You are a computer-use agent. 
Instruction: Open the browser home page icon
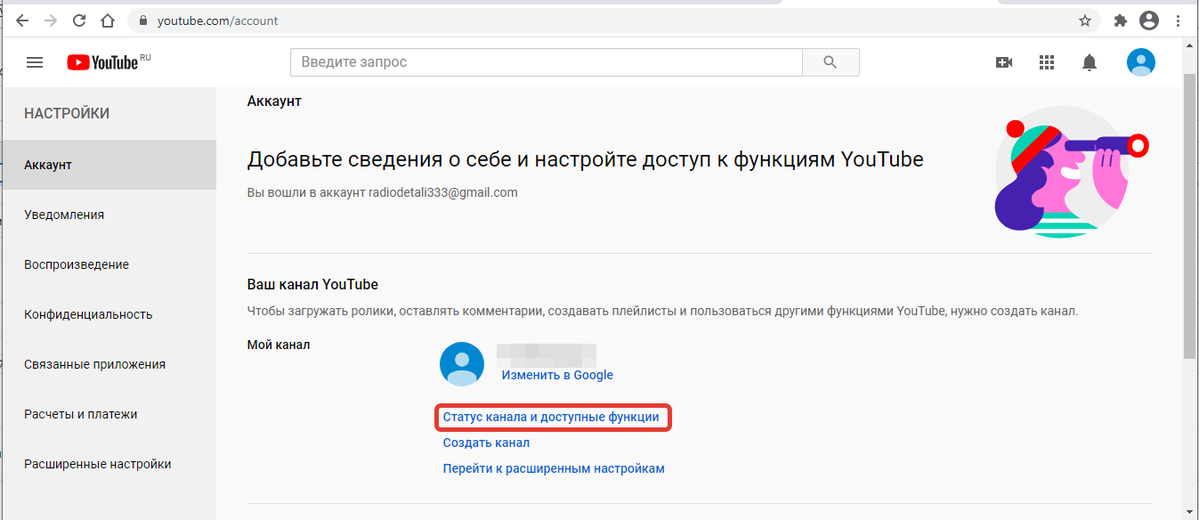coord(108,21)
